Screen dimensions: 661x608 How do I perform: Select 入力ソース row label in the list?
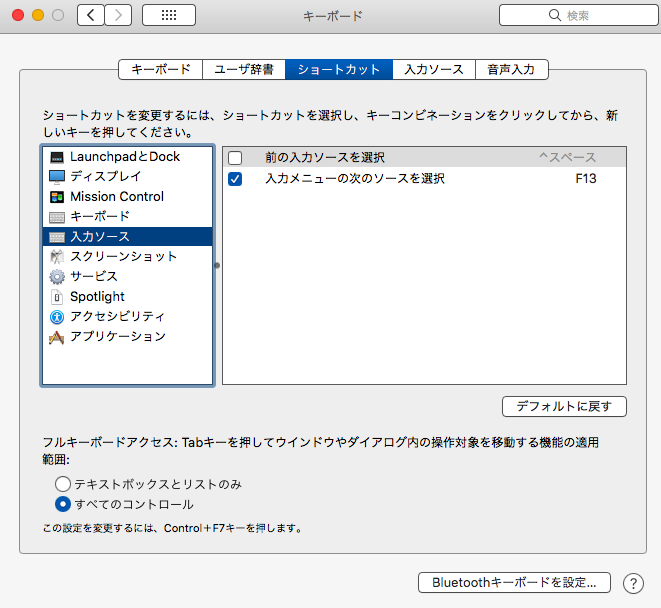coord(100,237)
